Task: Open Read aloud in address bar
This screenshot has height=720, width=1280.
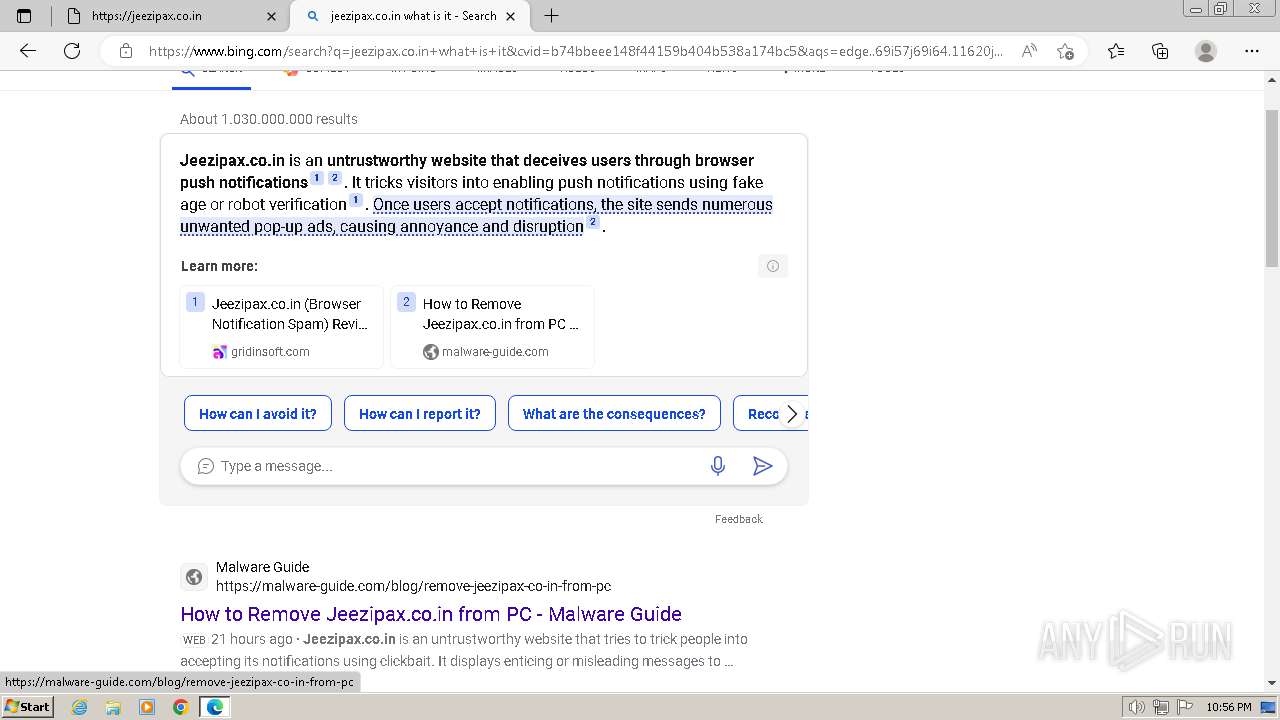Action: [x=1028, y=51]
